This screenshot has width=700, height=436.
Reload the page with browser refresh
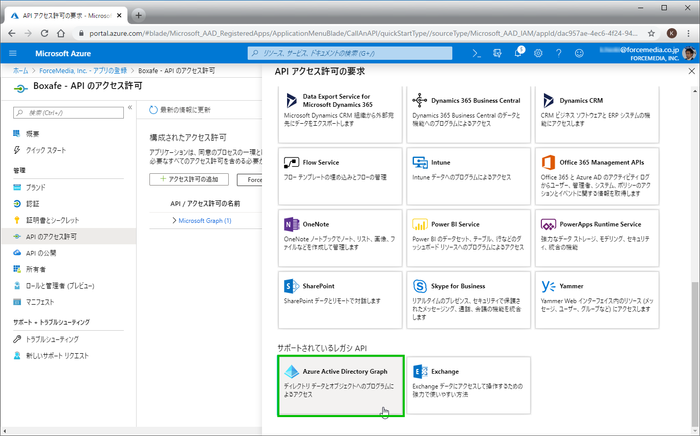point(44,33)
